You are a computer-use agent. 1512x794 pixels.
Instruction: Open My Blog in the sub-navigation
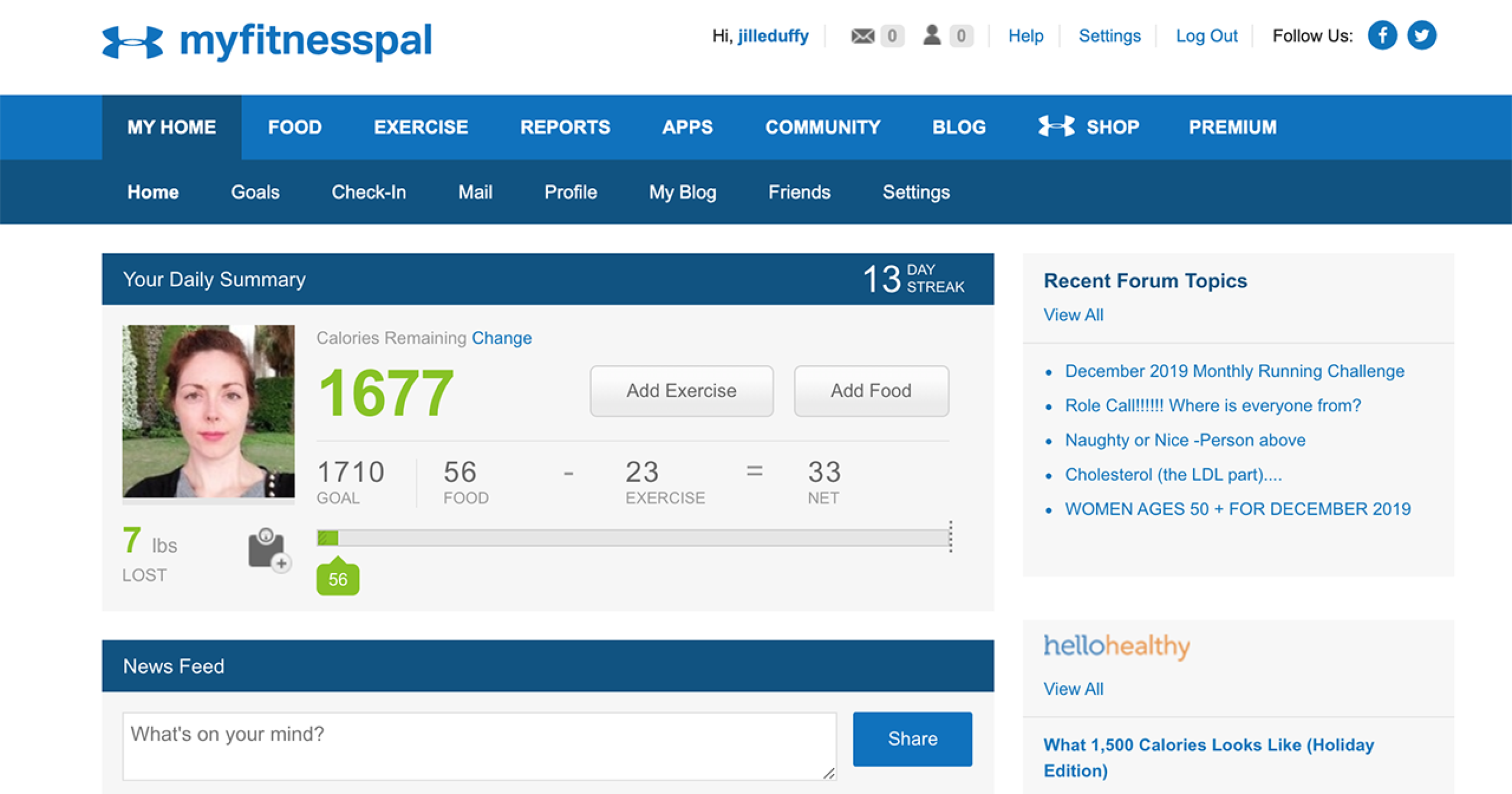683,192
